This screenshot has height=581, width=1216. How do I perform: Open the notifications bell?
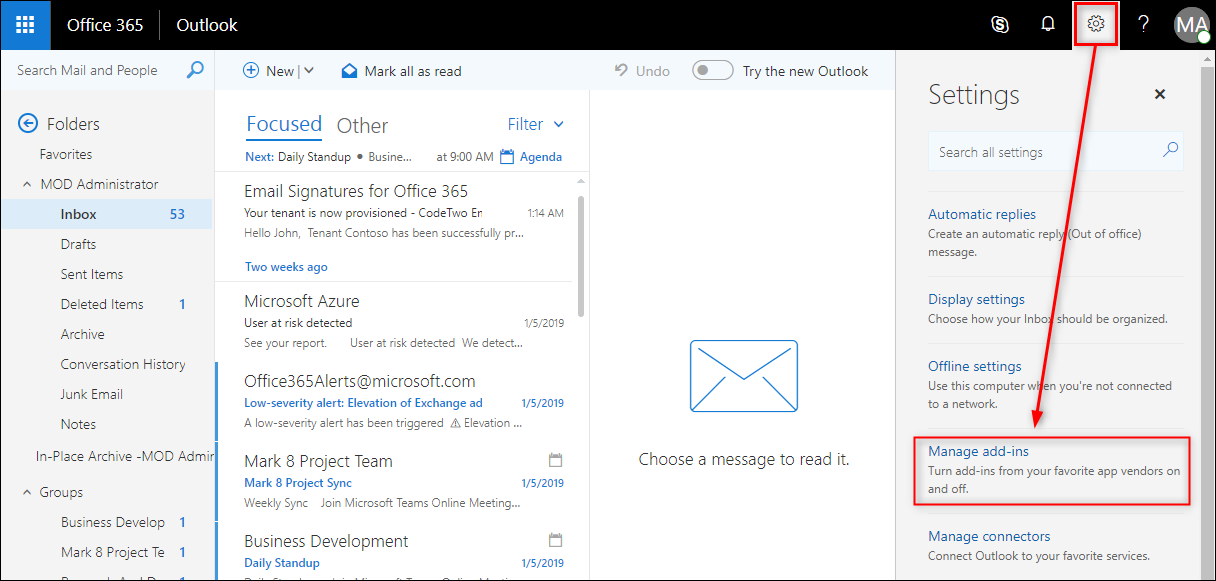click(1048, 24)
